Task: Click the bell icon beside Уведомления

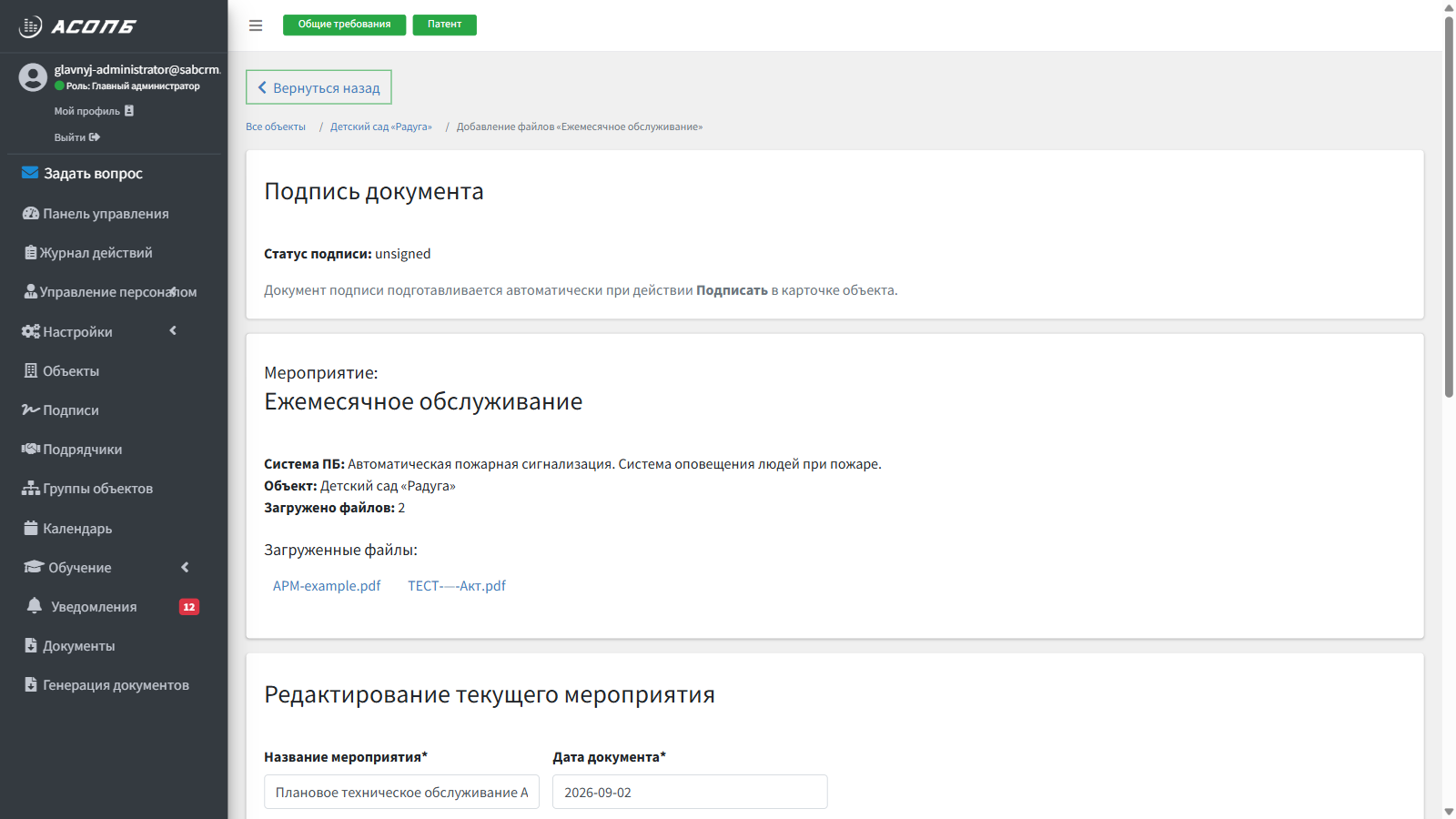Action: [35, 605]
